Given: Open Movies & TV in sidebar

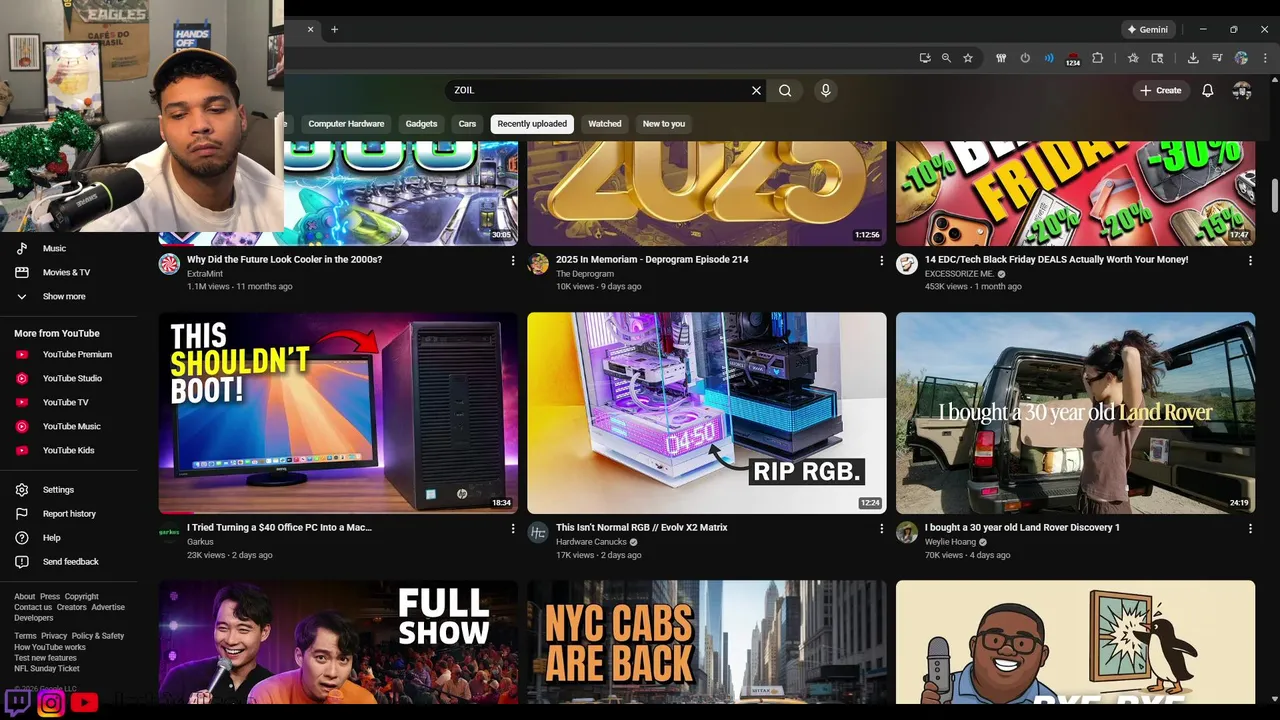Looking at the screenshot, I should tap(68, 272).
